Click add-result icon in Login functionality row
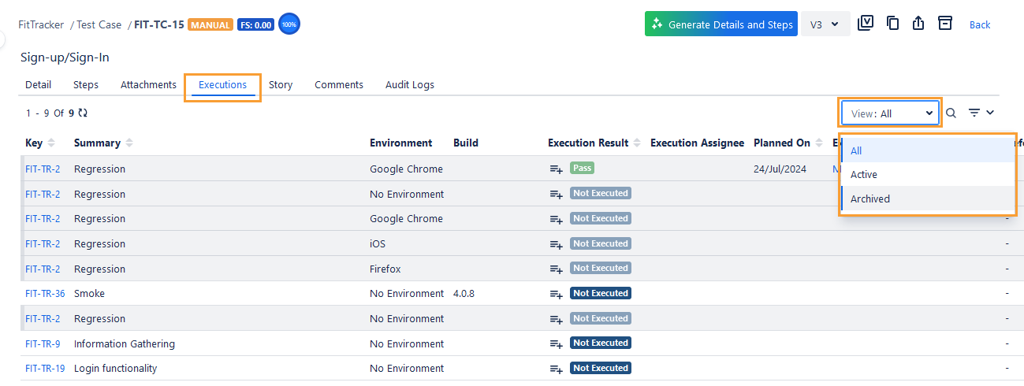 click(x=556, y=368)
